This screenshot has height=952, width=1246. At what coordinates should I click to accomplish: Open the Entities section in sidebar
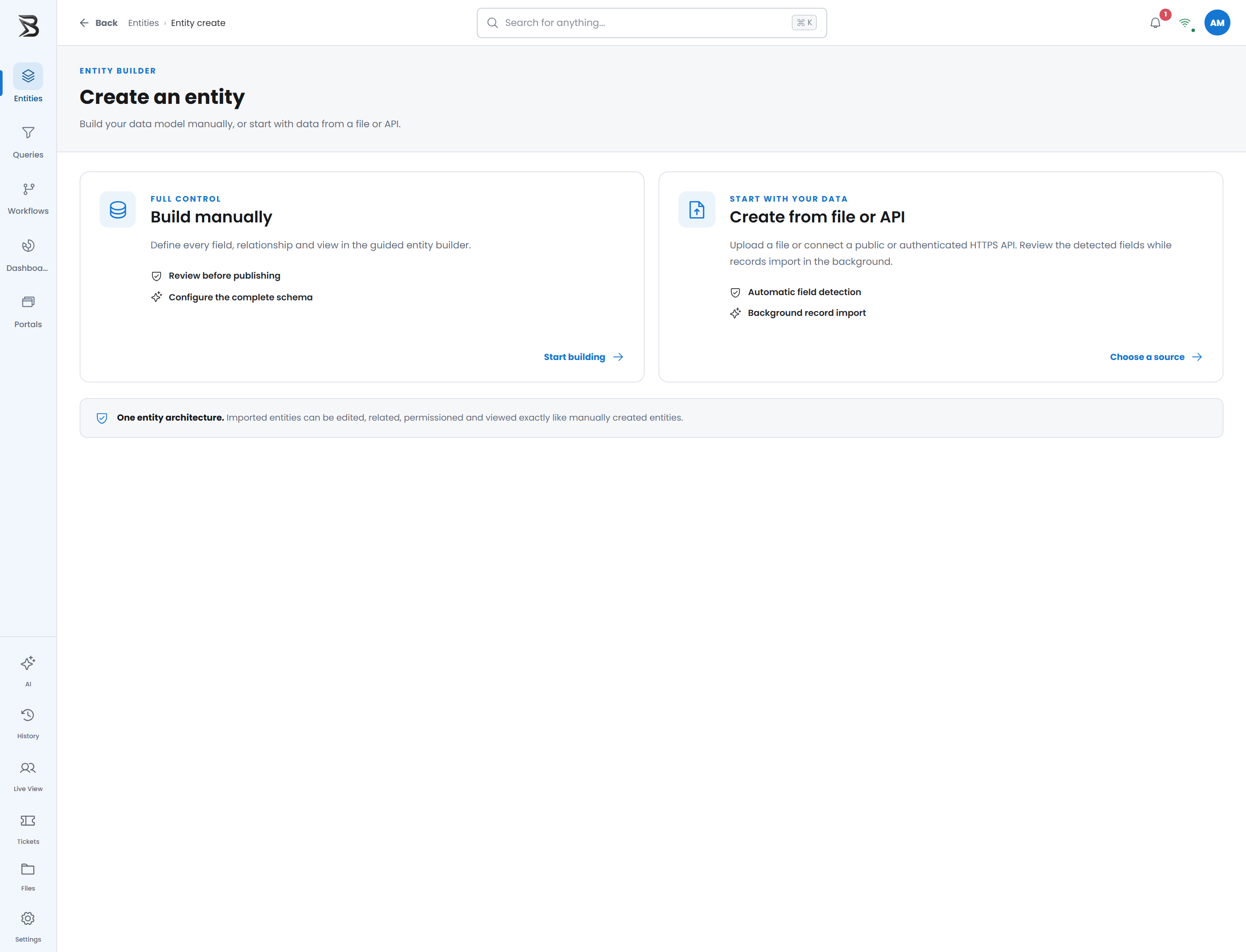click(x=28, y=83)
